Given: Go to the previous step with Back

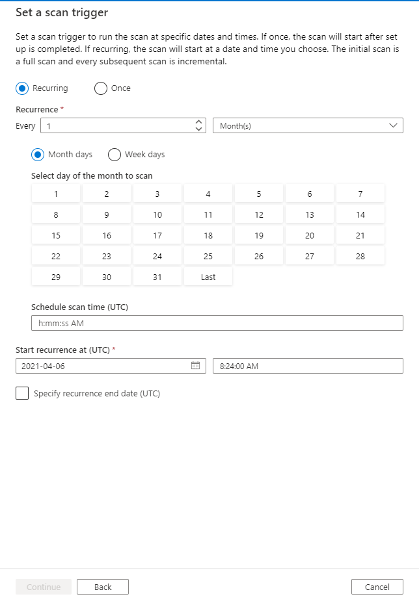Looking at the screenshot, I should click(103, 587).
